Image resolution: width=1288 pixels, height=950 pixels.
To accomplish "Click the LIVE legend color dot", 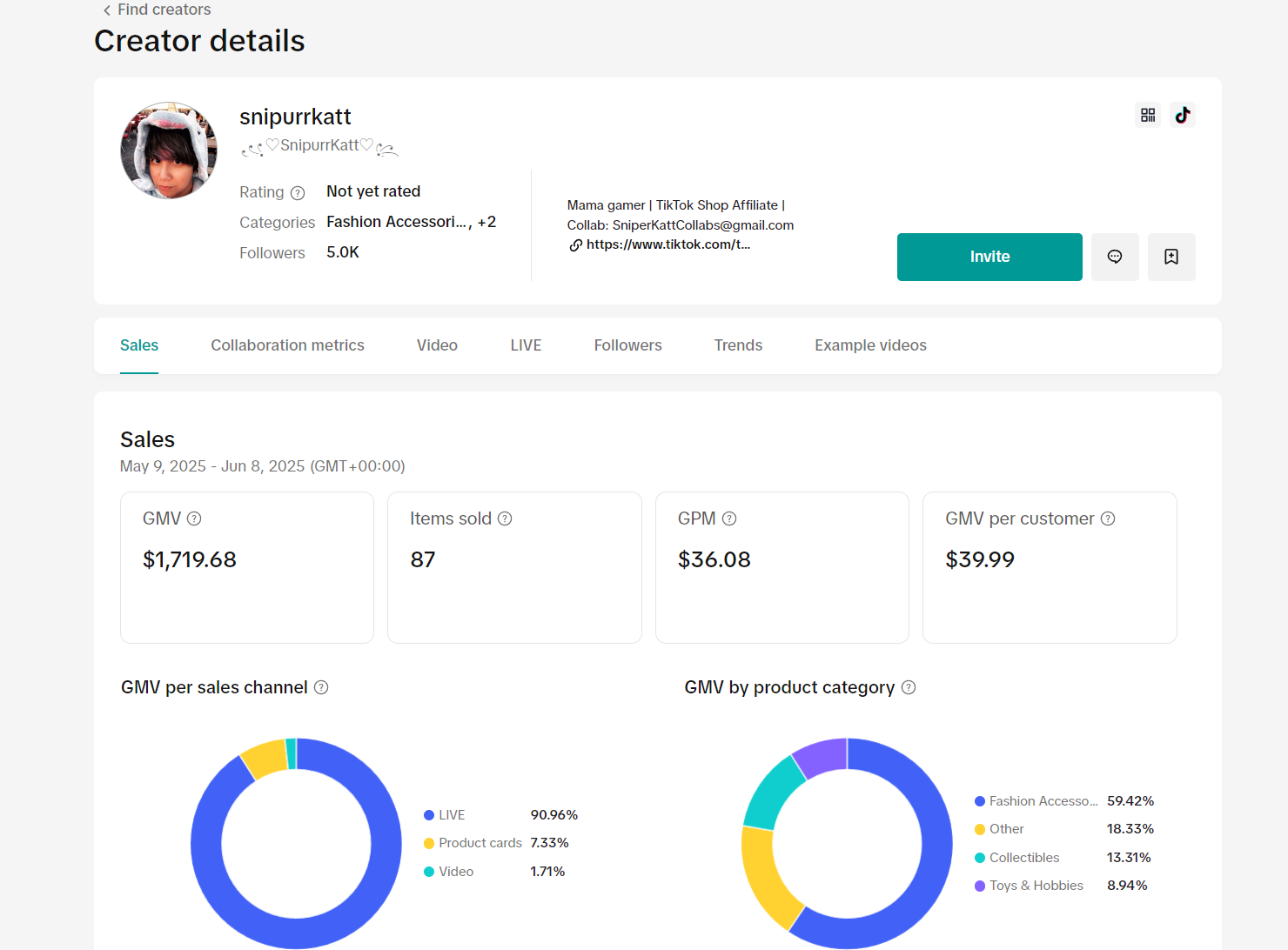I will 429,815.
